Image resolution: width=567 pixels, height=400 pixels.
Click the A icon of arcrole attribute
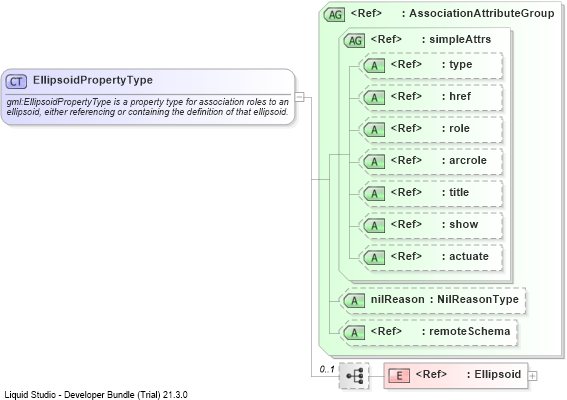374,162
